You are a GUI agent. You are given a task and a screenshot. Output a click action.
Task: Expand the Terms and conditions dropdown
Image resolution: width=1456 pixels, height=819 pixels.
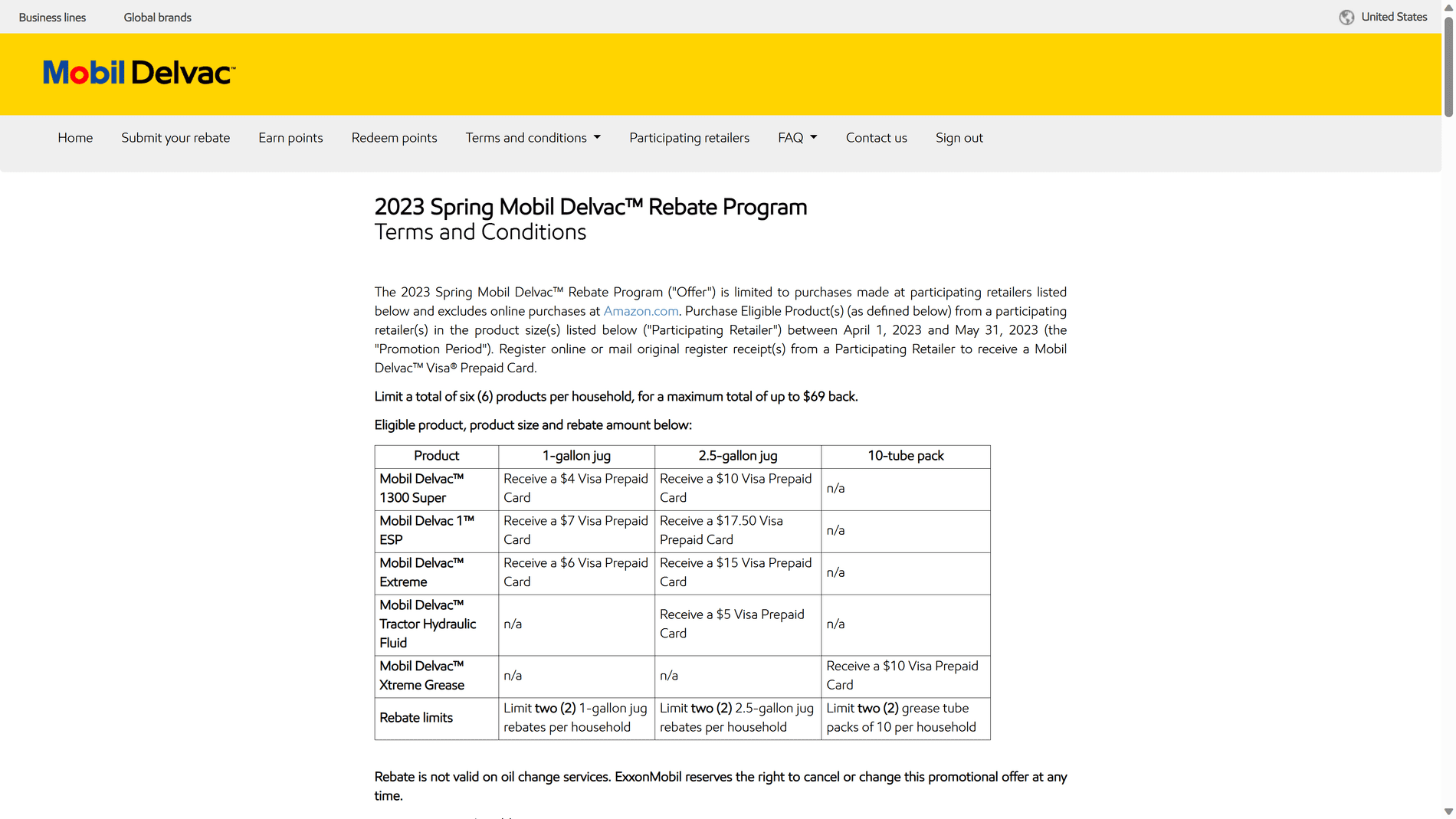pos(533,138)
